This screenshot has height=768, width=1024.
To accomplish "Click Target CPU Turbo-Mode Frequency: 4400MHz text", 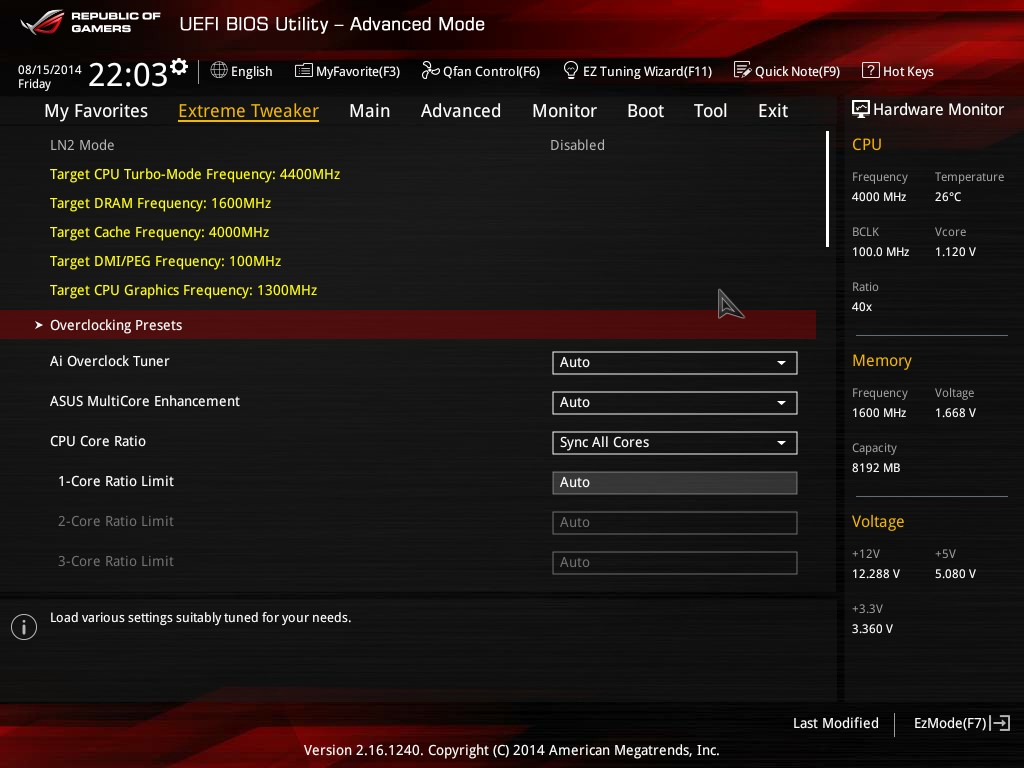I will coord(195,174).
